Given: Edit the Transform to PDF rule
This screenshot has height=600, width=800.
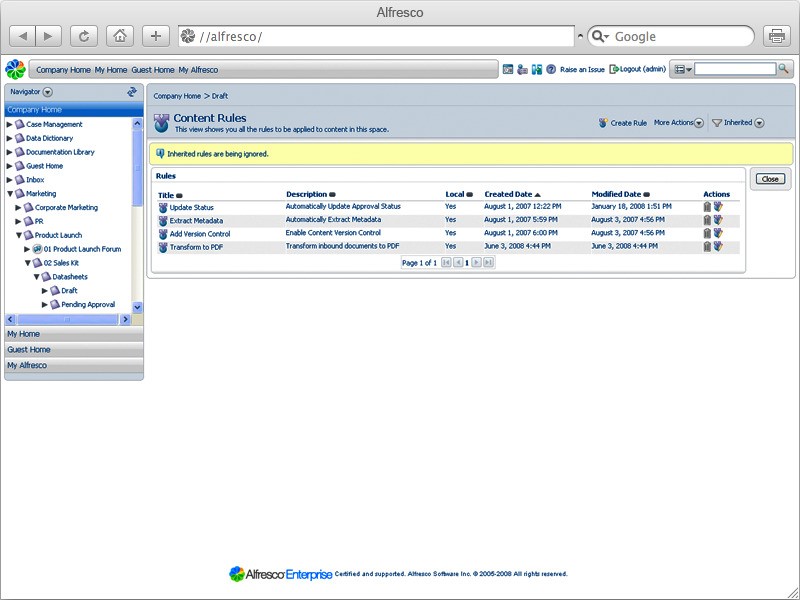Looking at the screenshot, I should pos(718,243).
